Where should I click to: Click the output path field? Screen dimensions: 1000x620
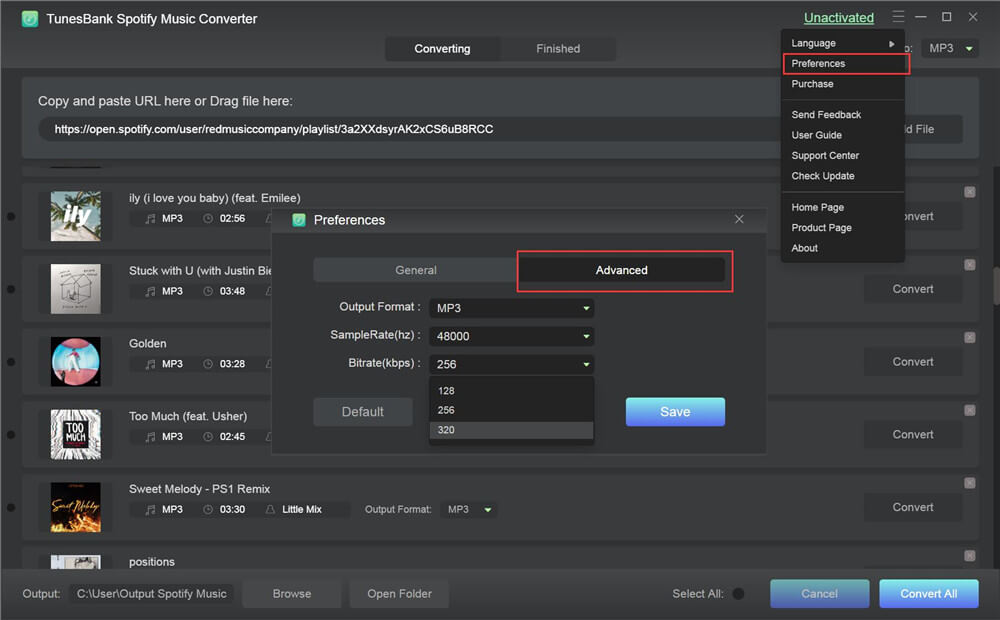[151, 594]
